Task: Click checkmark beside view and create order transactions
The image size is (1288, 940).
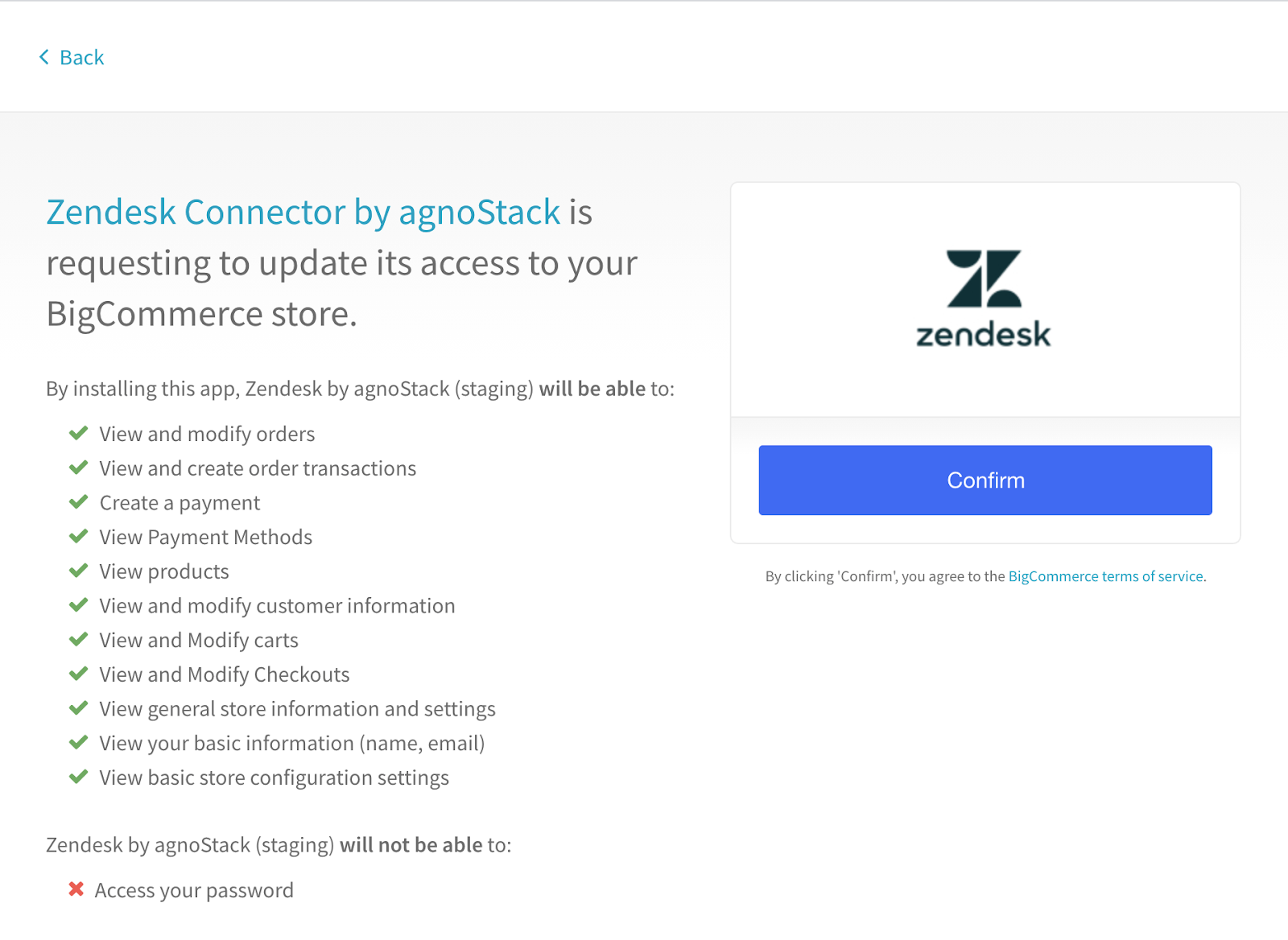Action: [x=78, y=468]
